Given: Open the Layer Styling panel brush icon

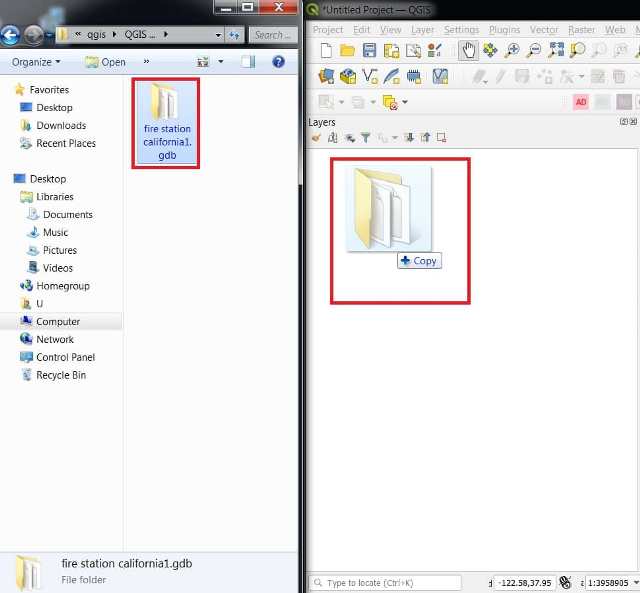Looking at the screenshot, I should 316,138.
